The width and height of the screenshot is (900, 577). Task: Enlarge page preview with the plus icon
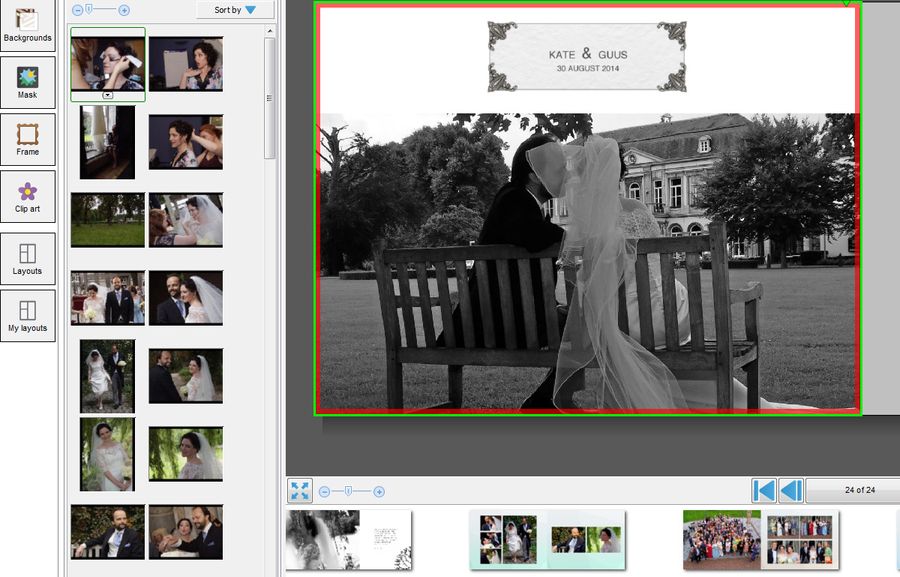pos(379,491)
